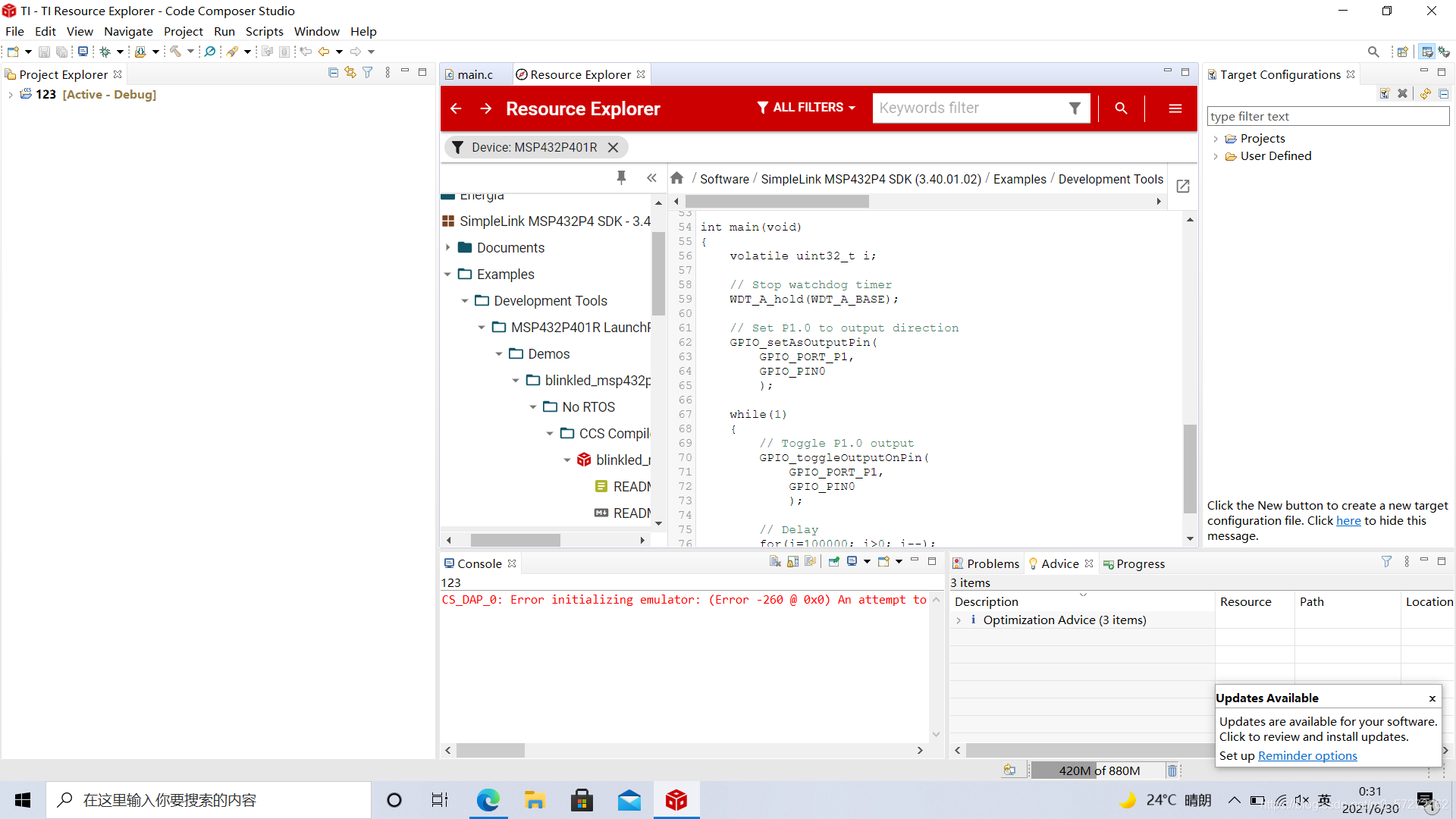Run garbage collector trash icon
This screenshot has height=819, width=1456.
[1172, 770]
